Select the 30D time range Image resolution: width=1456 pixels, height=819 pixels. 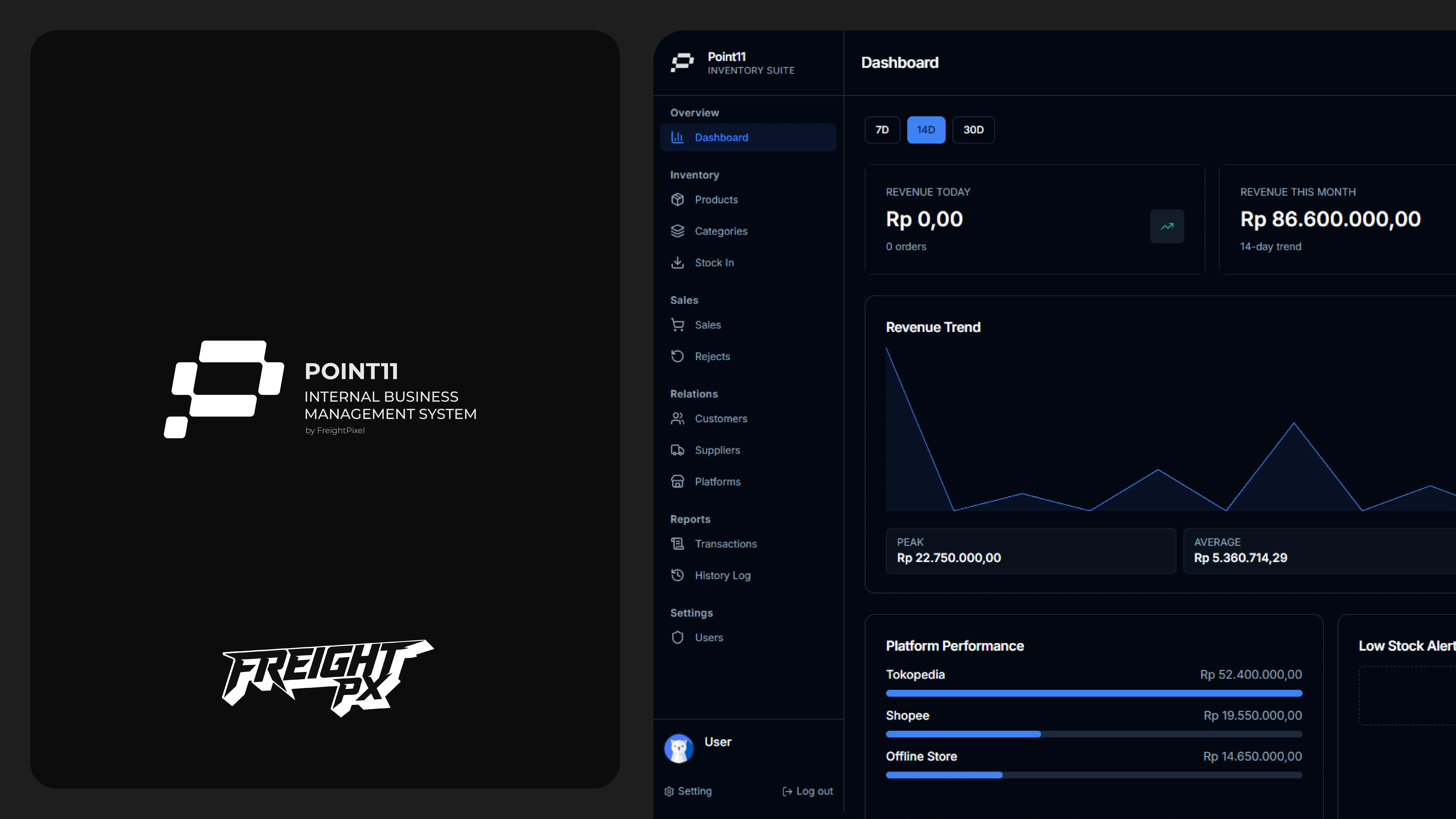(973, 130)
